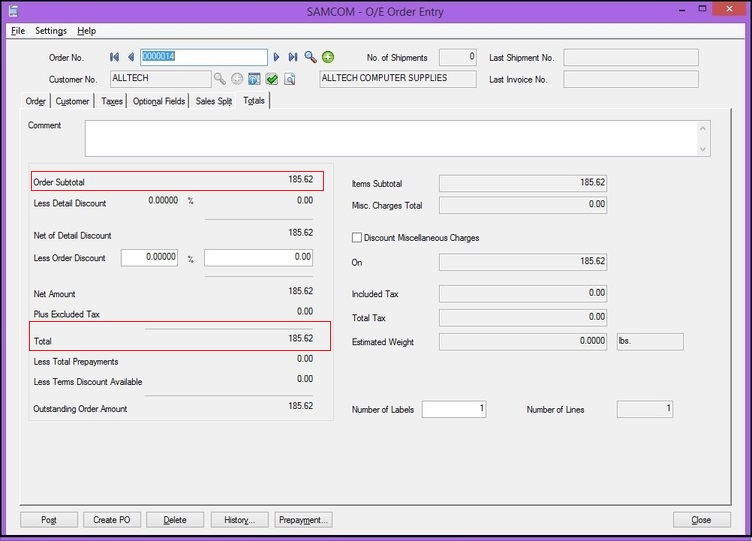Image resolution: width=752 pixels, height=541 pixels.
Task: Go to the previous order record
Action: [x=130, y=57]
